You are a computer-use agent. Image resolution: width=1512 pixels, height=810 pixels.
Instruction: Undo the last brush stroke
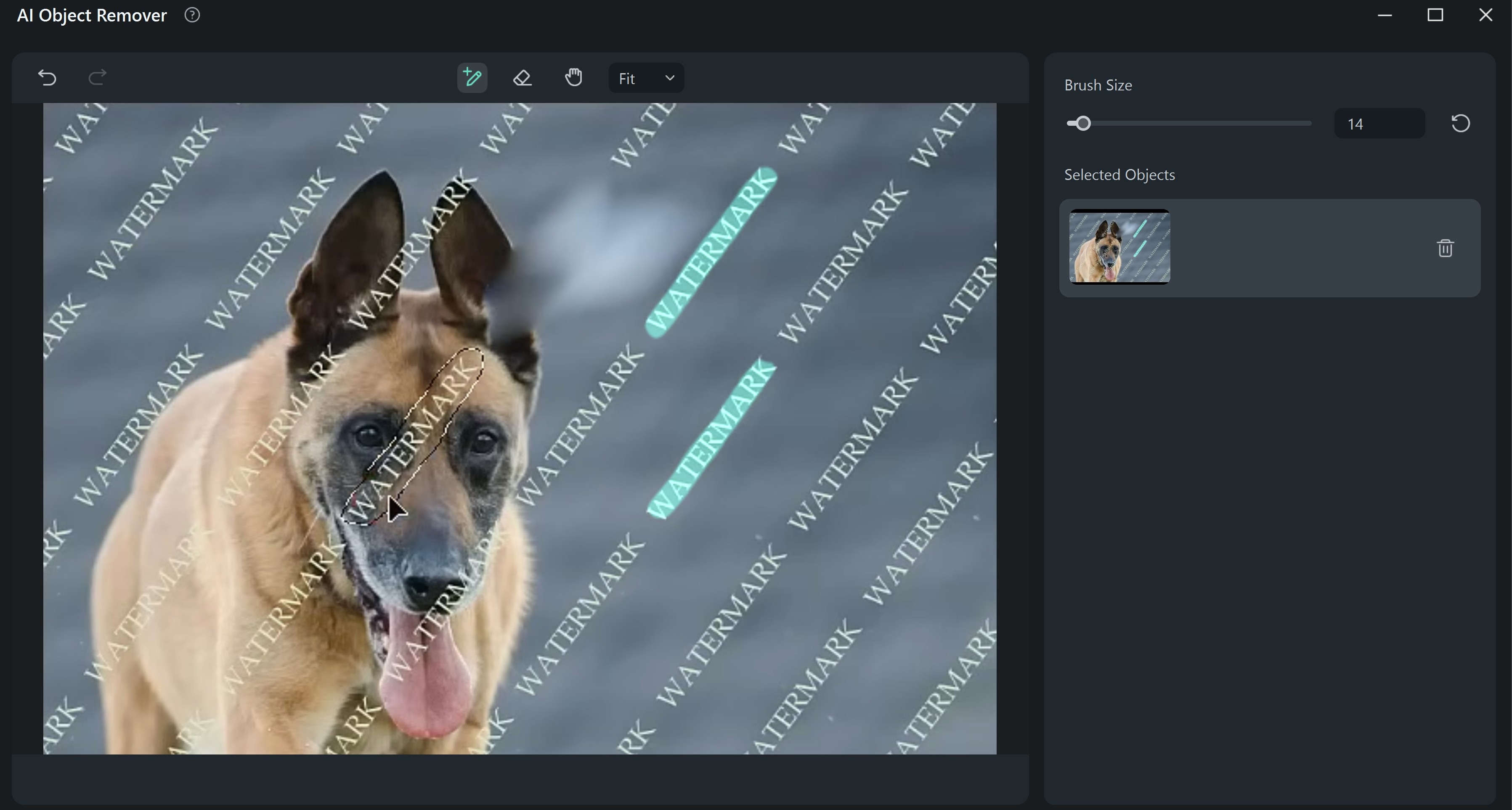(47, 77)
